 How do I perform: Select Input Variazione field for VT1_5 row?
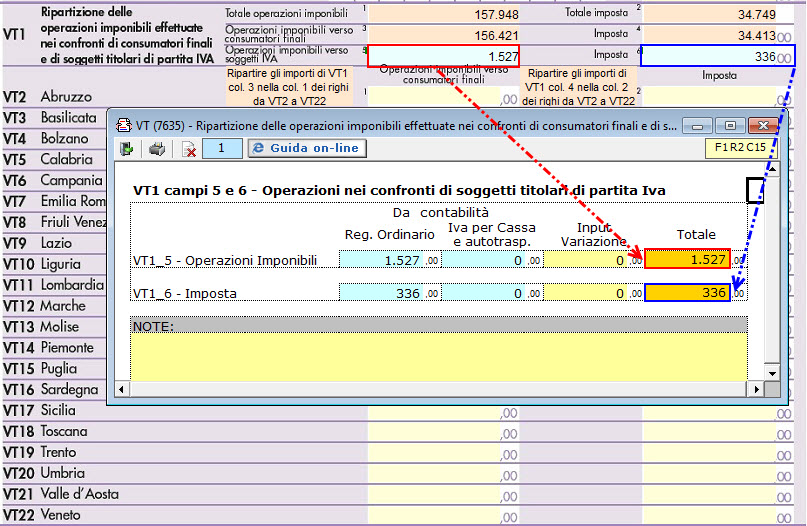click(586, 260)
